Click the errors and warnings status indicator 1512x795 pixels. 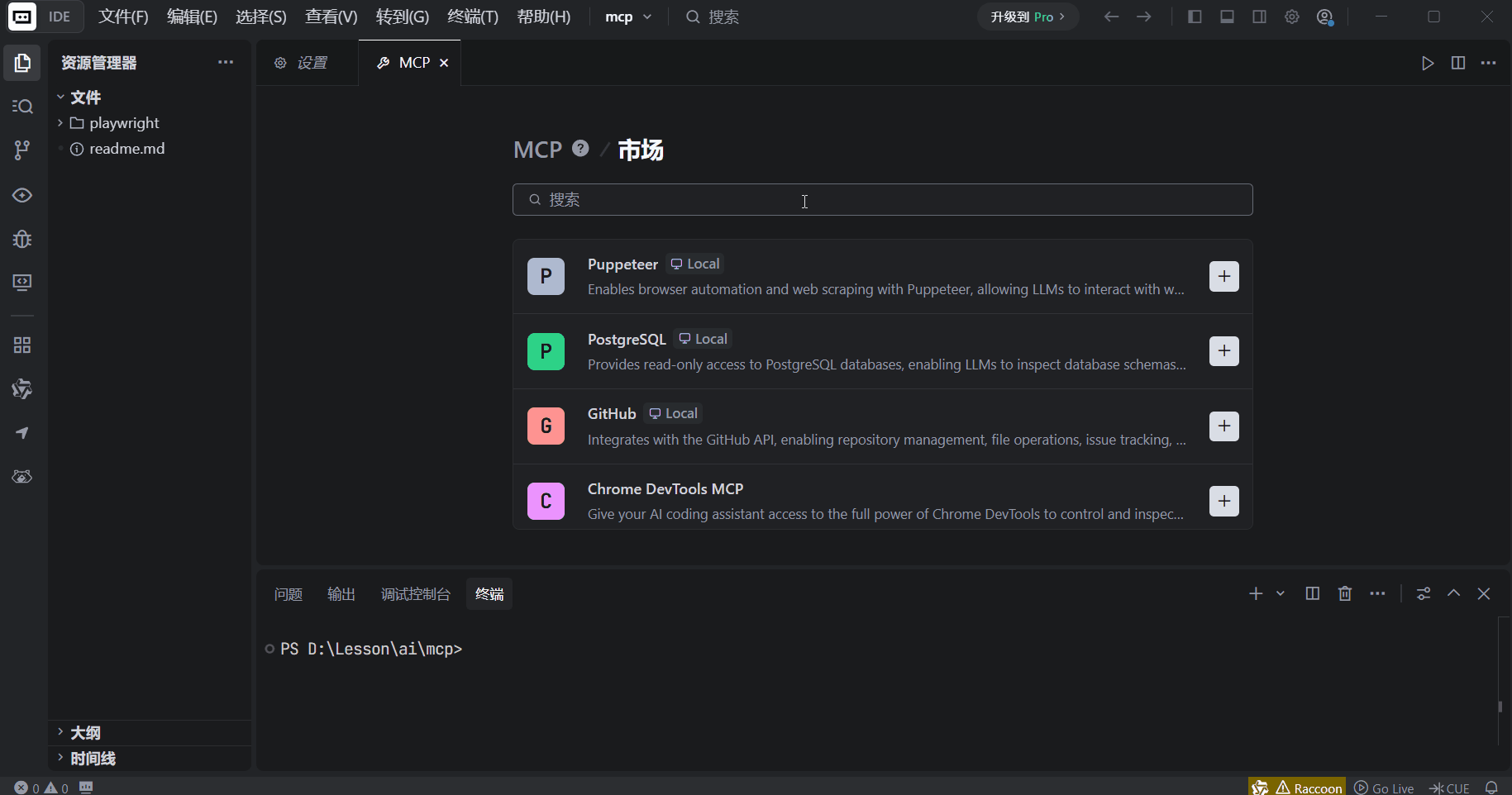[41, 788]
